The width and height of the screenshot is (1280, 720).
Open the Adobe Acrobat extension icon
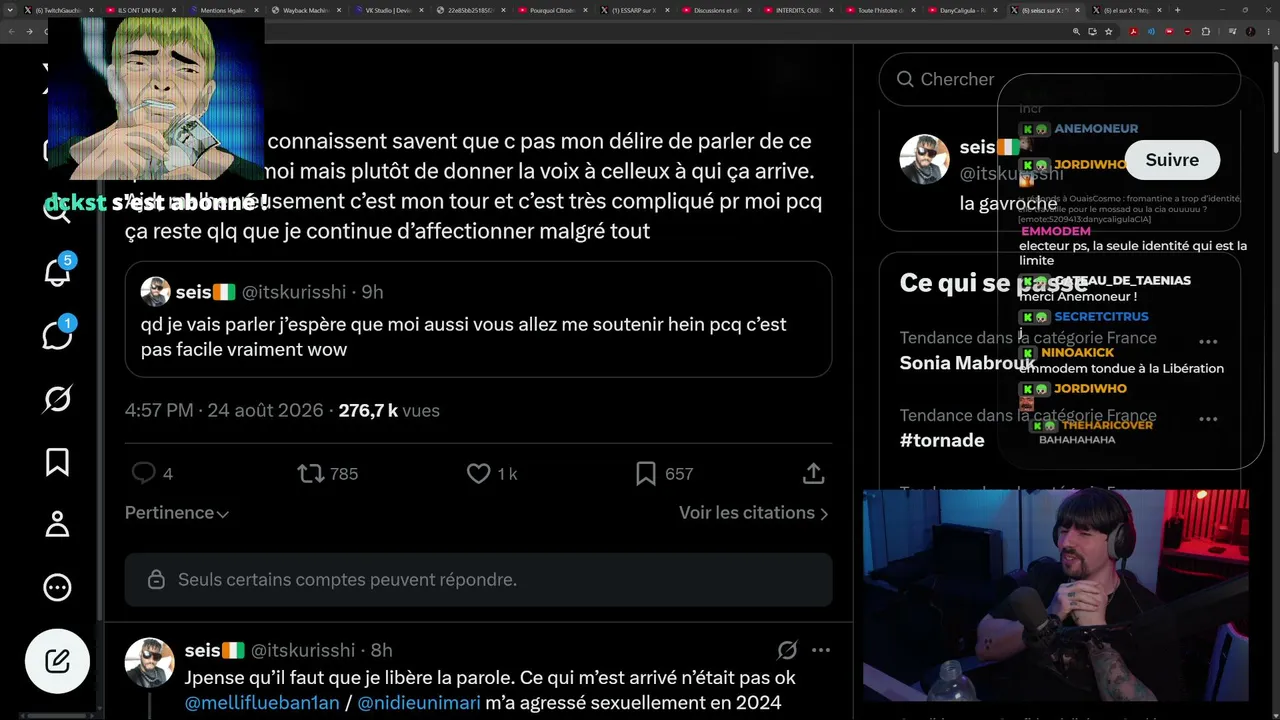tap(1133, 31)
